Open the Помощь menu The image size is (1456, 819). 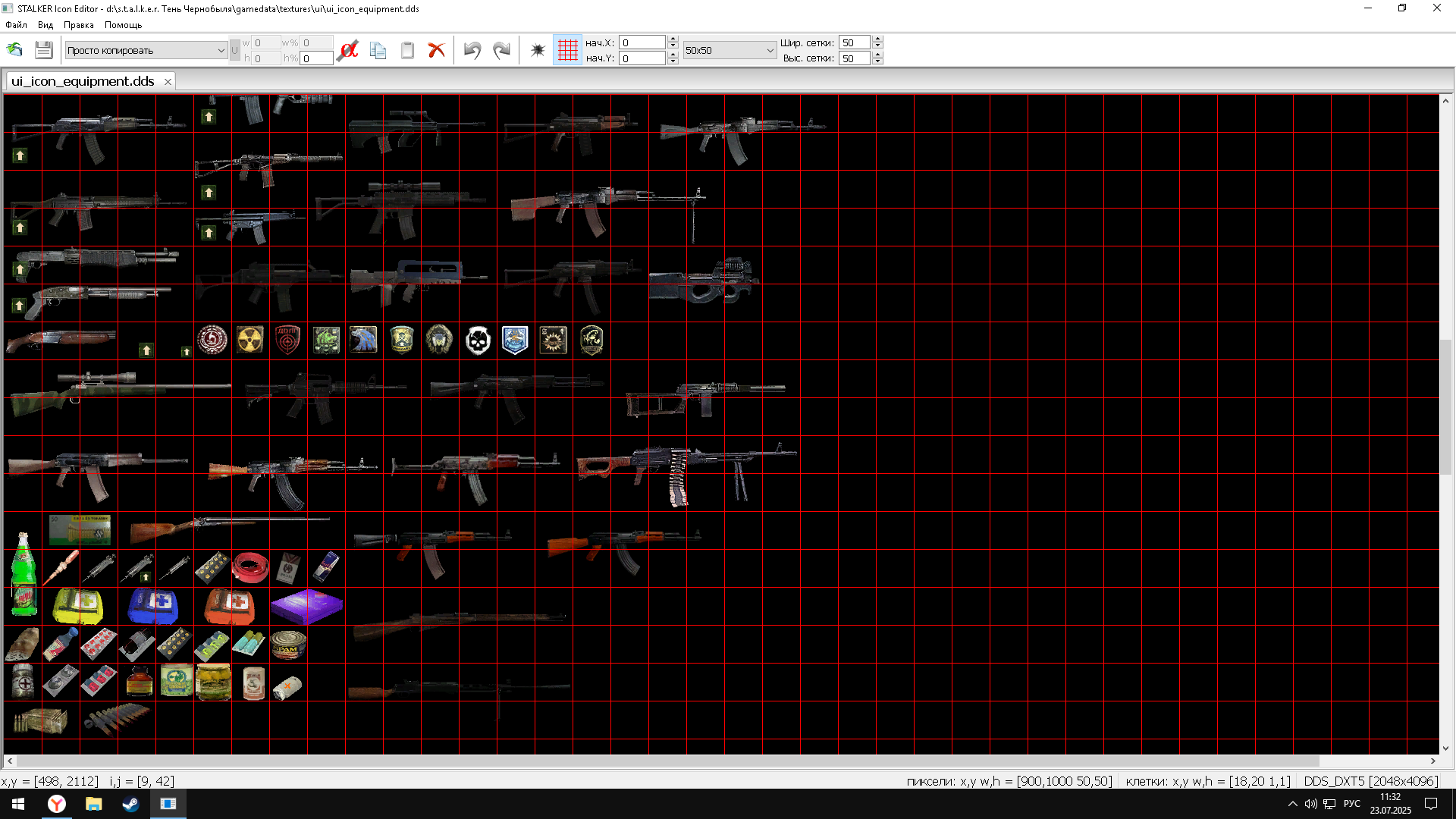pyautogui.click(x=123, y=25)
